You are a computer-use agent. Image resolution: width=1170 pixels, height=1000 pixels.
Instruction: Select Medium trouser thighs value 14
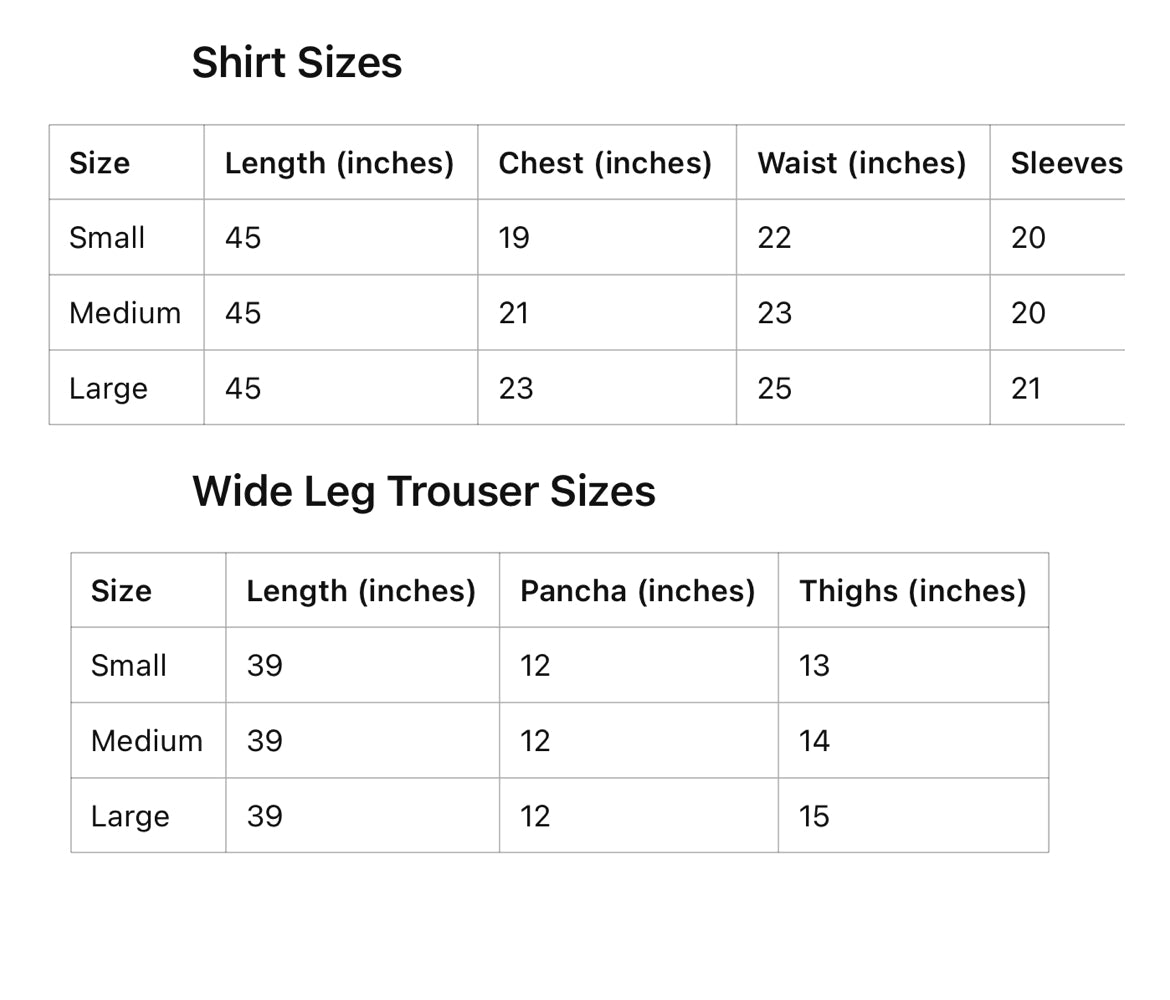814,741
